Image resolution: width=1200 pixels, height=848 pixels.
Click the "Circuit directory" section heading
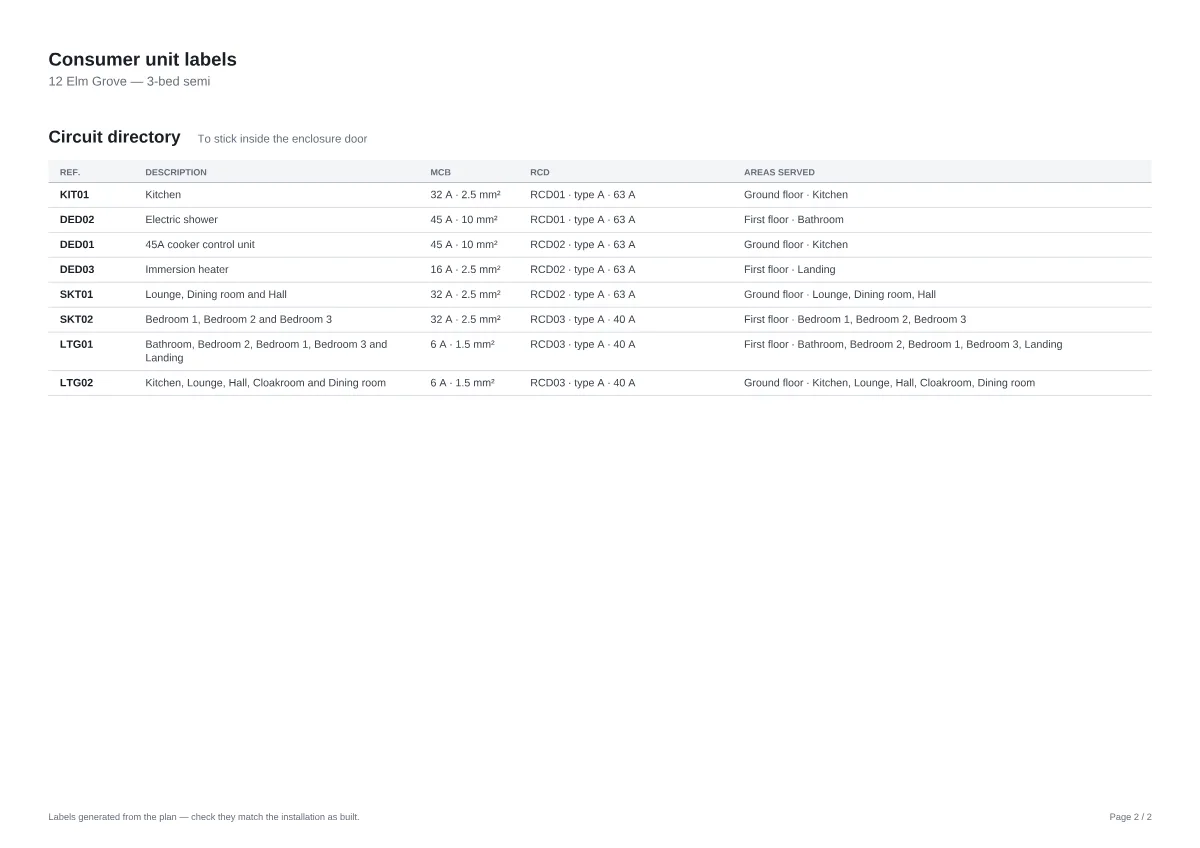[x=115, y=137]
